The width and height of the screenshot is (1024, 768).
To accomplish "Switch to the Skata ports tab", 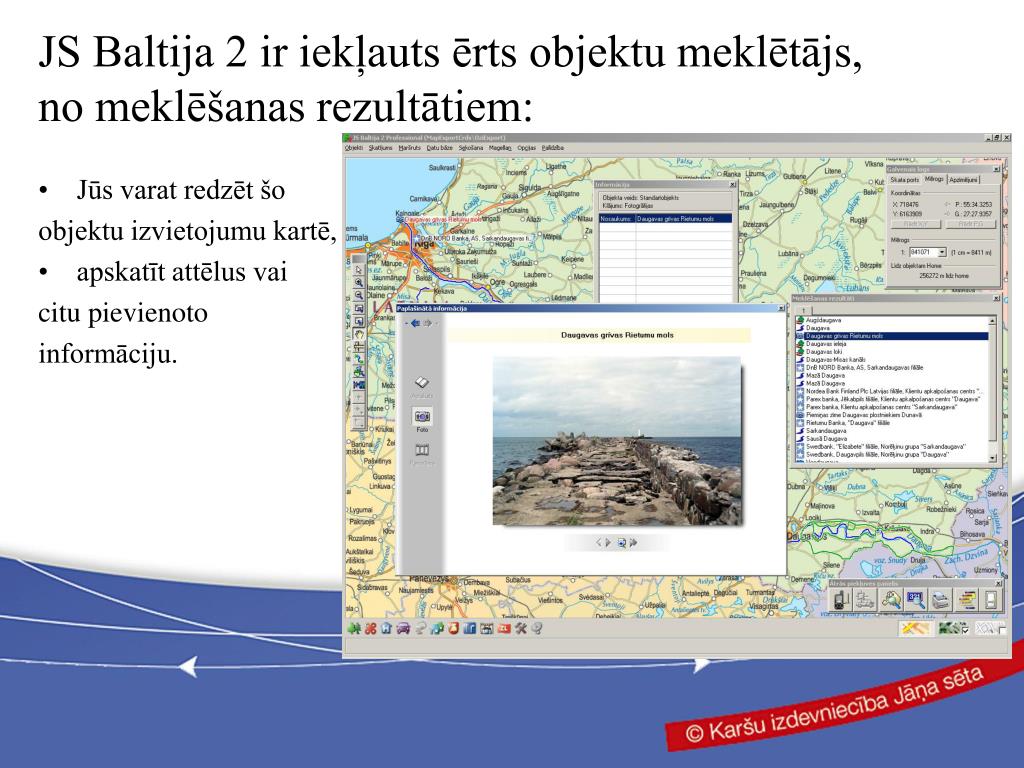I will 904,180.
